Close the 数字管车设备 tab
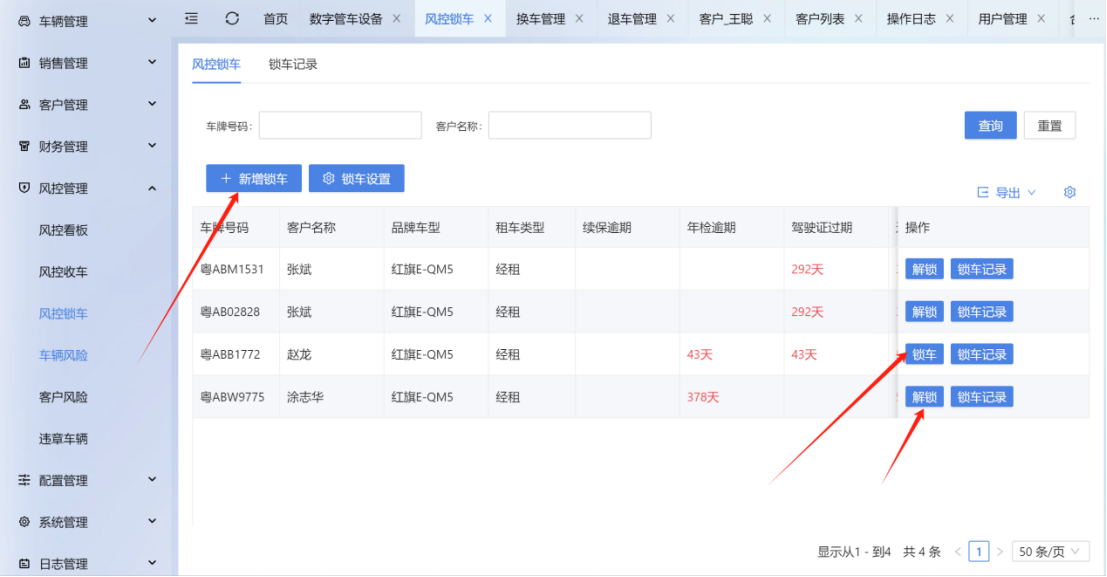The height and width of the screenshot is (577, 1107). coord(396,19)
